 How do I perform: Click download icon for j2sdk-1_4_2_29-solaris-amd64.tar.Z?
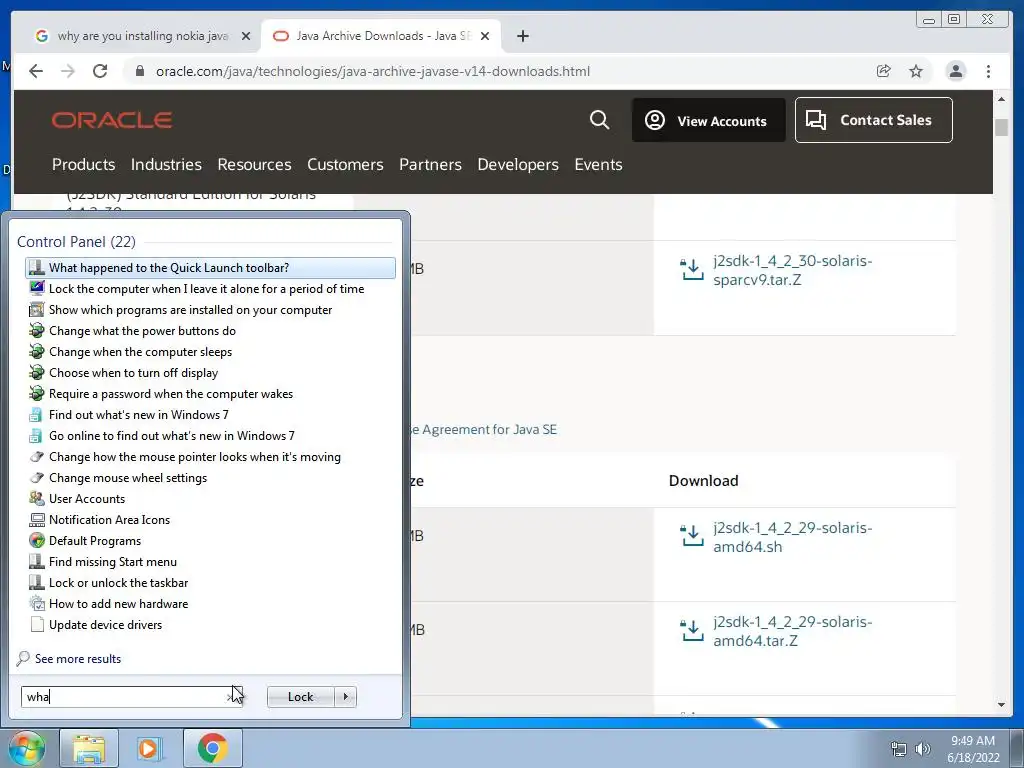tap(692, 630)
